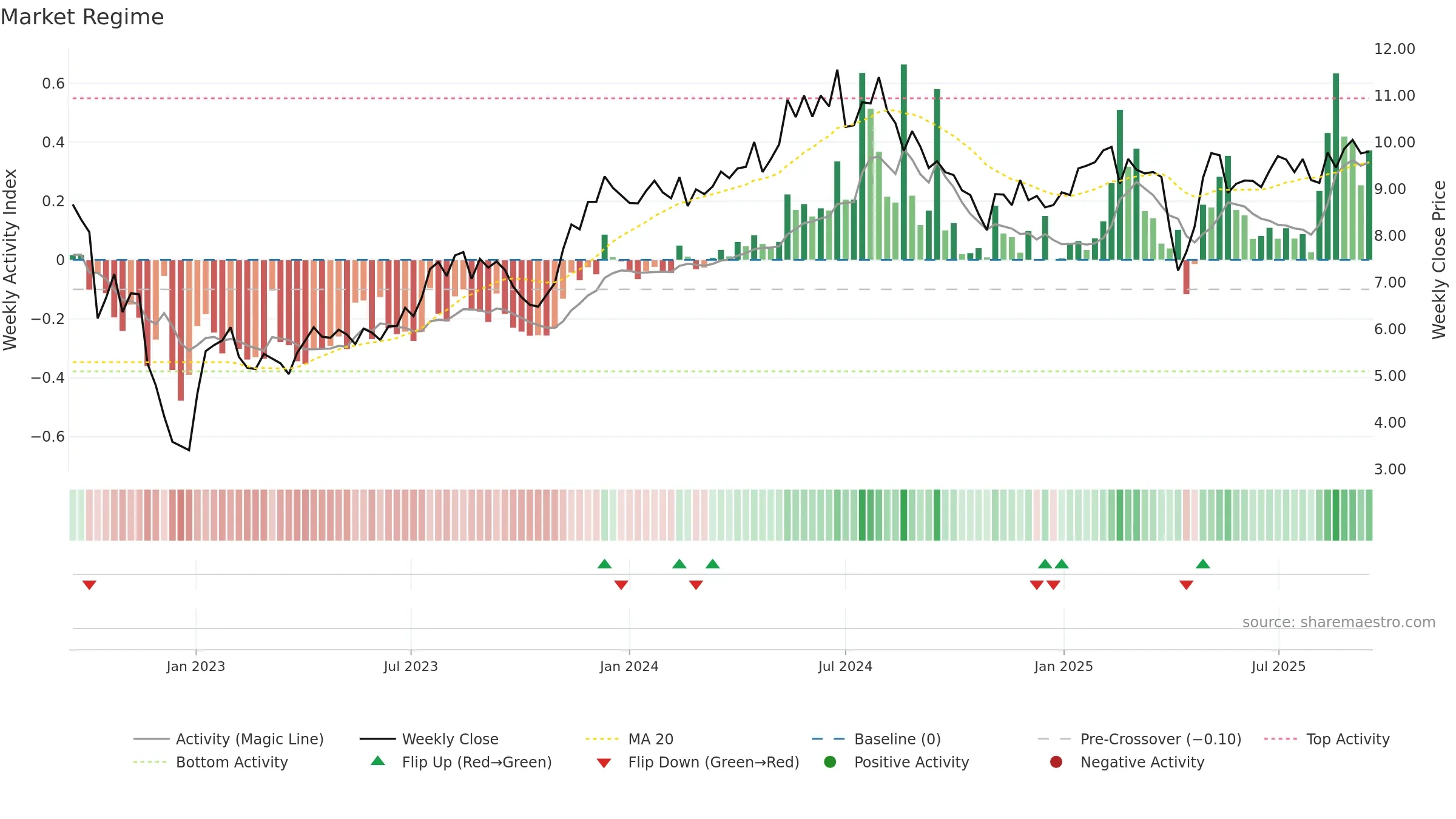This screenshot has height=819, width=1456.
Task: Click the Jul 2023 x-axis label
Action: [411, 666]
